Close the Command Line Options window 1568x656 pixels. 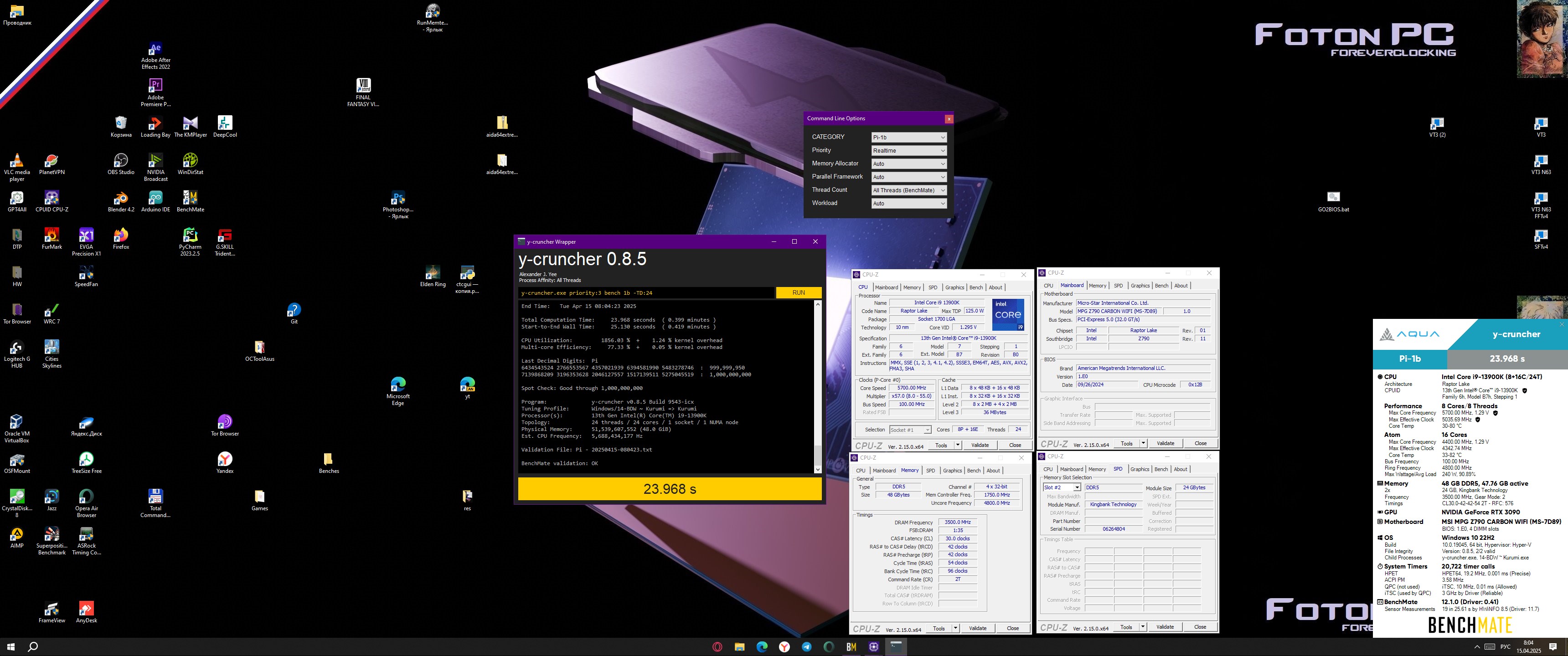tap(949, 118)
